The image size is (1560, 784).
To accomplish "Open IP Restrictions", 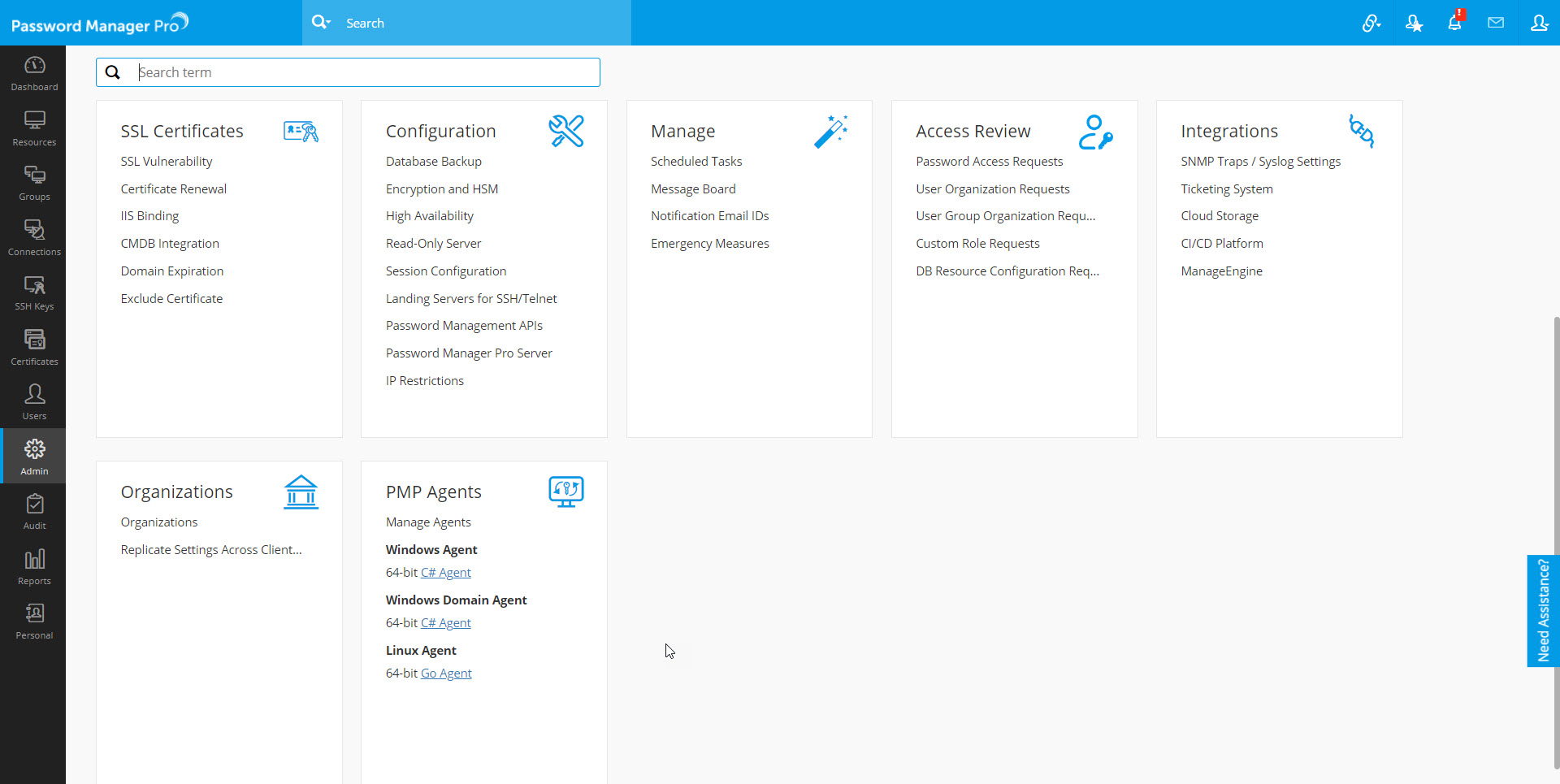I will [425, 381].
